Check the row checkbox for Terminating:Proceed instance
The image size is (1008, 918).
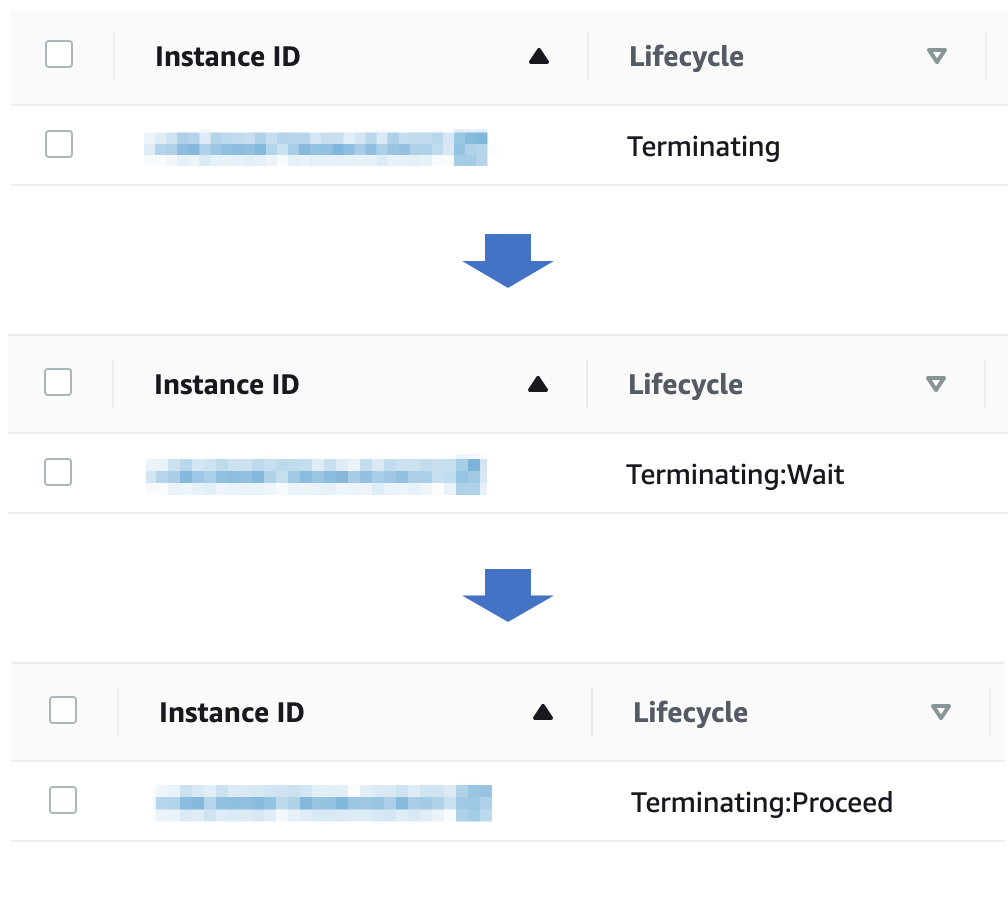click(x=63, y=800)
